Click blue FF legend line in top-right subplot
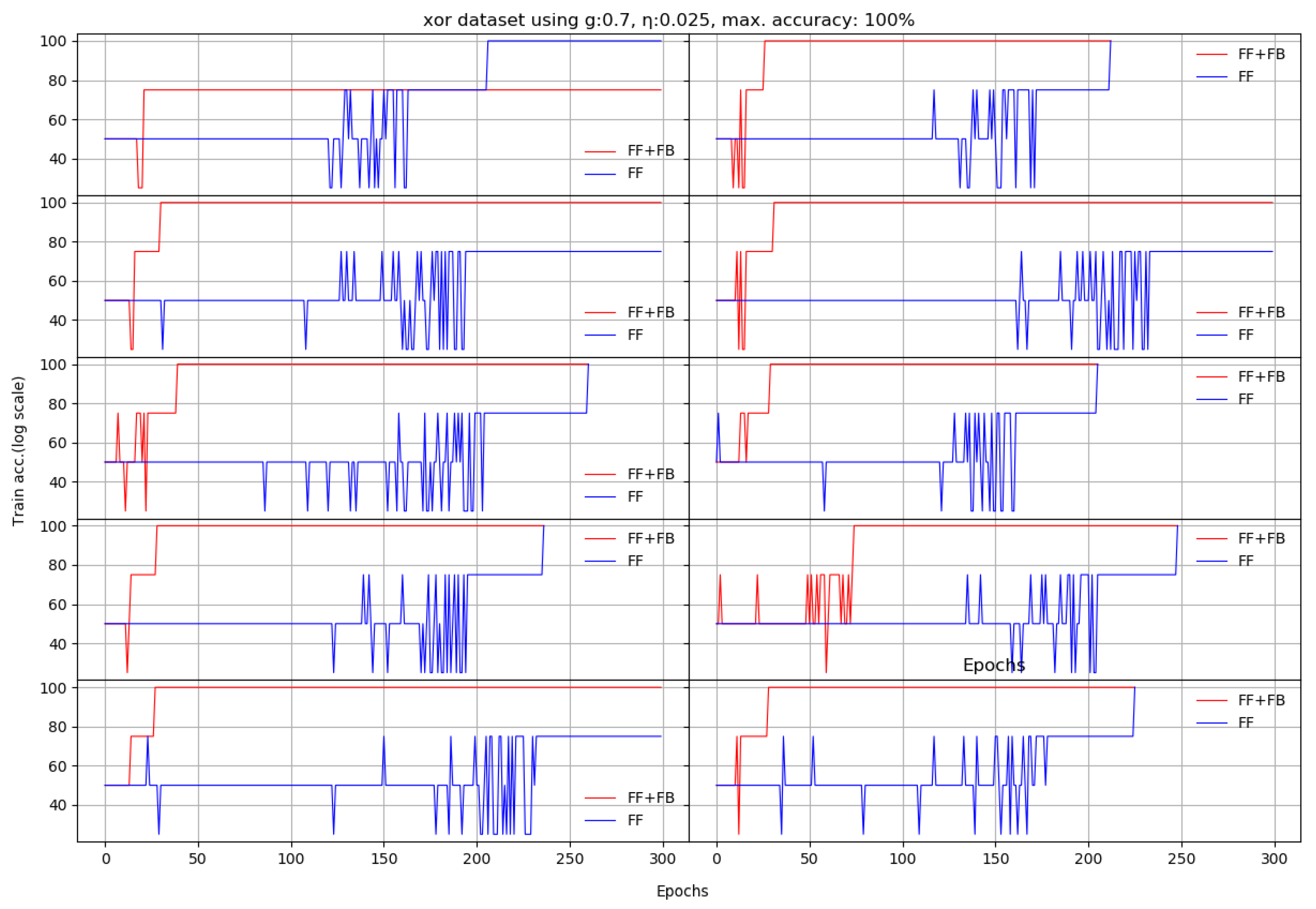1316x909 pixels. (1211, 76)
